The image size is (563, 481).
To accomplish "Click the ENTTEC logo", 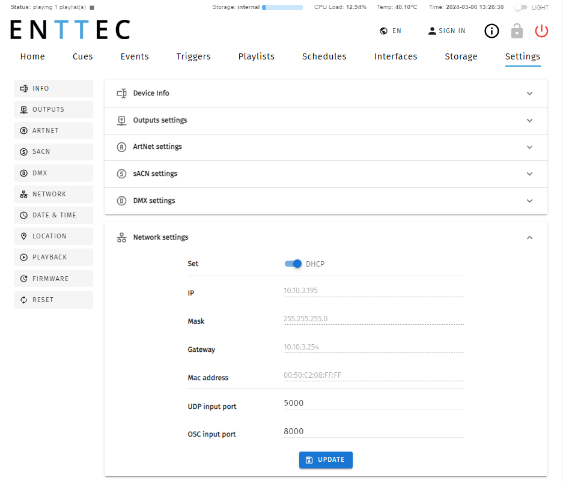I will [x=70, y=29].
